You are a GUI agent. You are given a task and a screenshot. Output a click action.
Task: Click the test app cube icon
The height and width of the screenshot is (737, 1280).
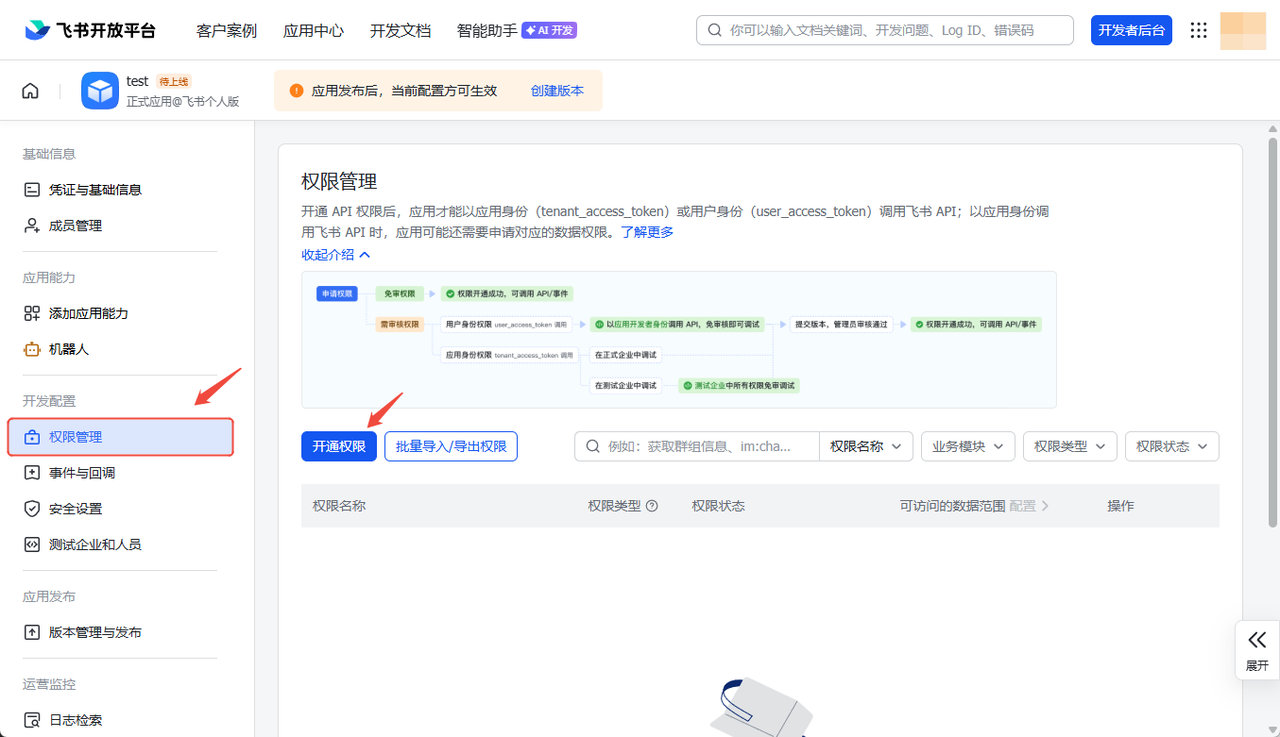pyautogui.click(x=100, y=91)
